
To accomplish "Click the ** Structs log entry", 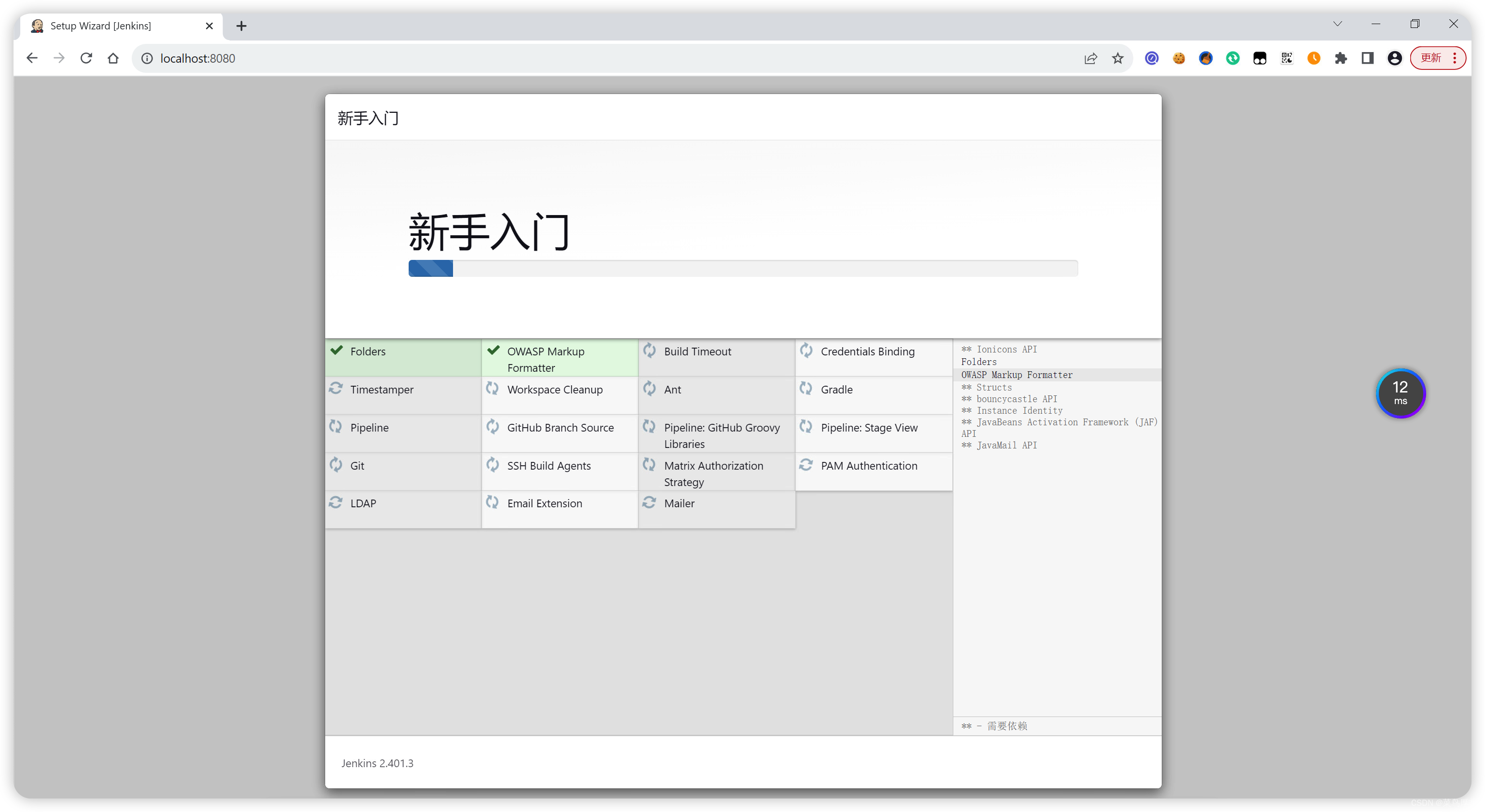I will [986, 387].
